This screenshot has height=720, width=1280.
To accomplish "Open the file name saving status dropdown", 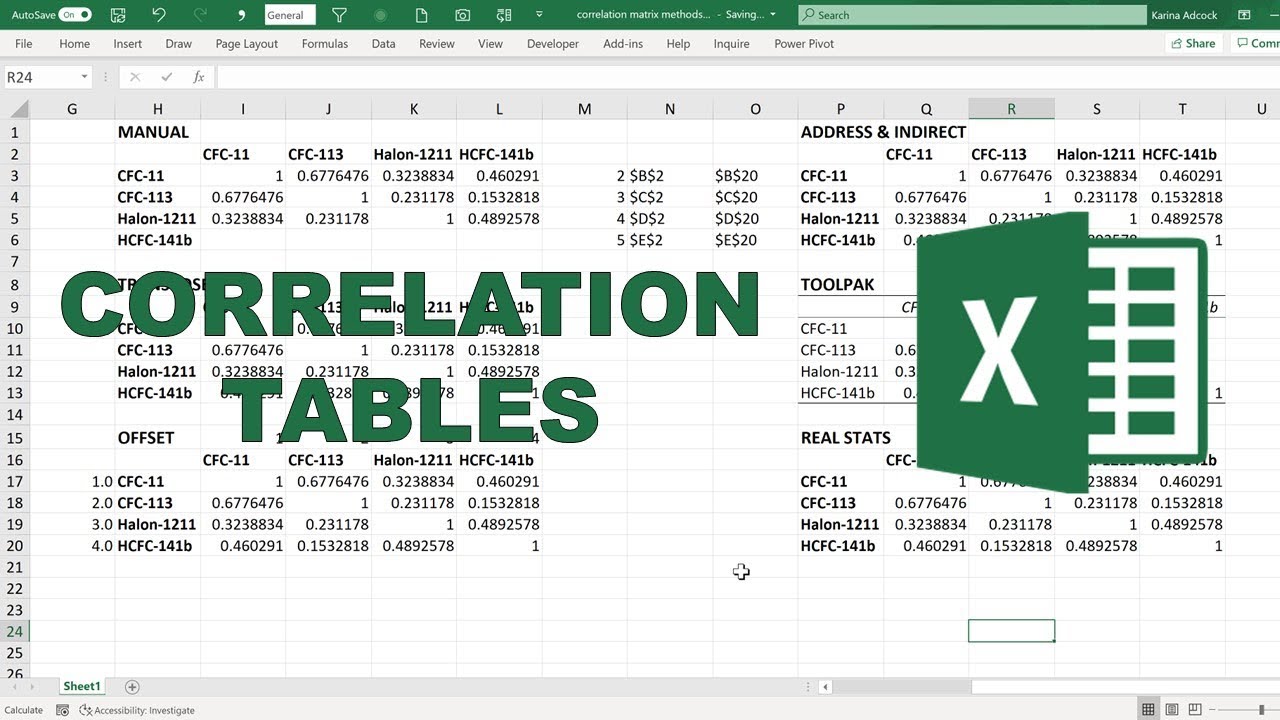I will pos(772,15).
